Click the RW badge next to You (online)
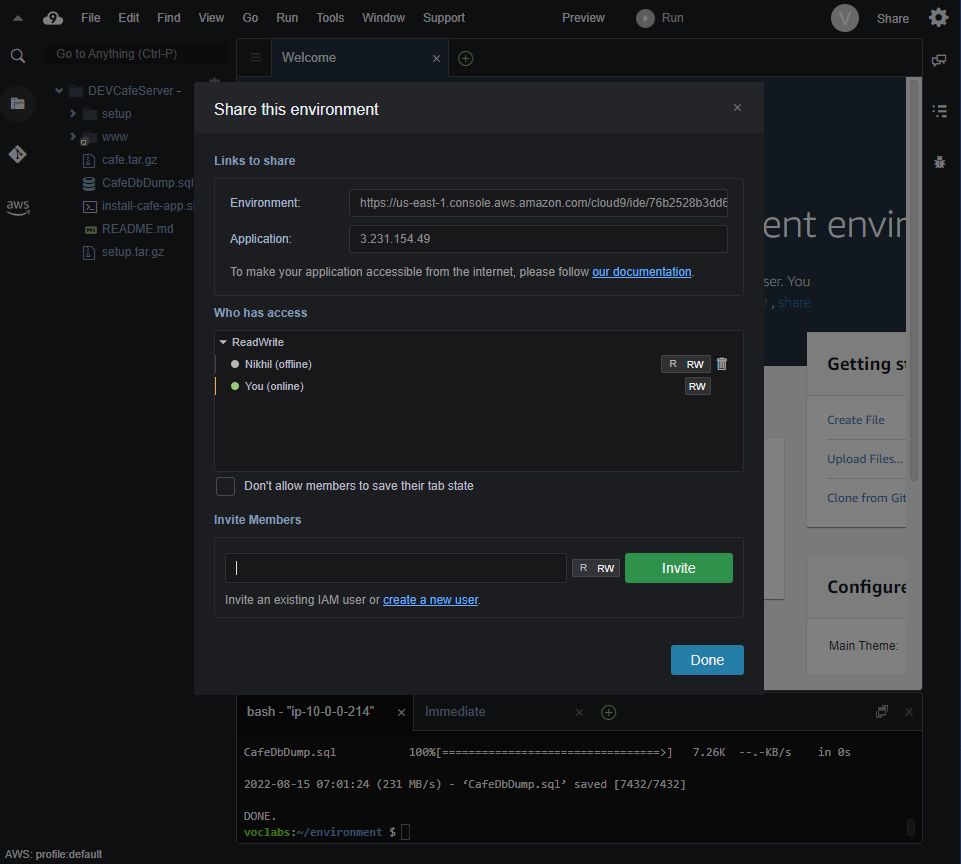 click(697, 387)
